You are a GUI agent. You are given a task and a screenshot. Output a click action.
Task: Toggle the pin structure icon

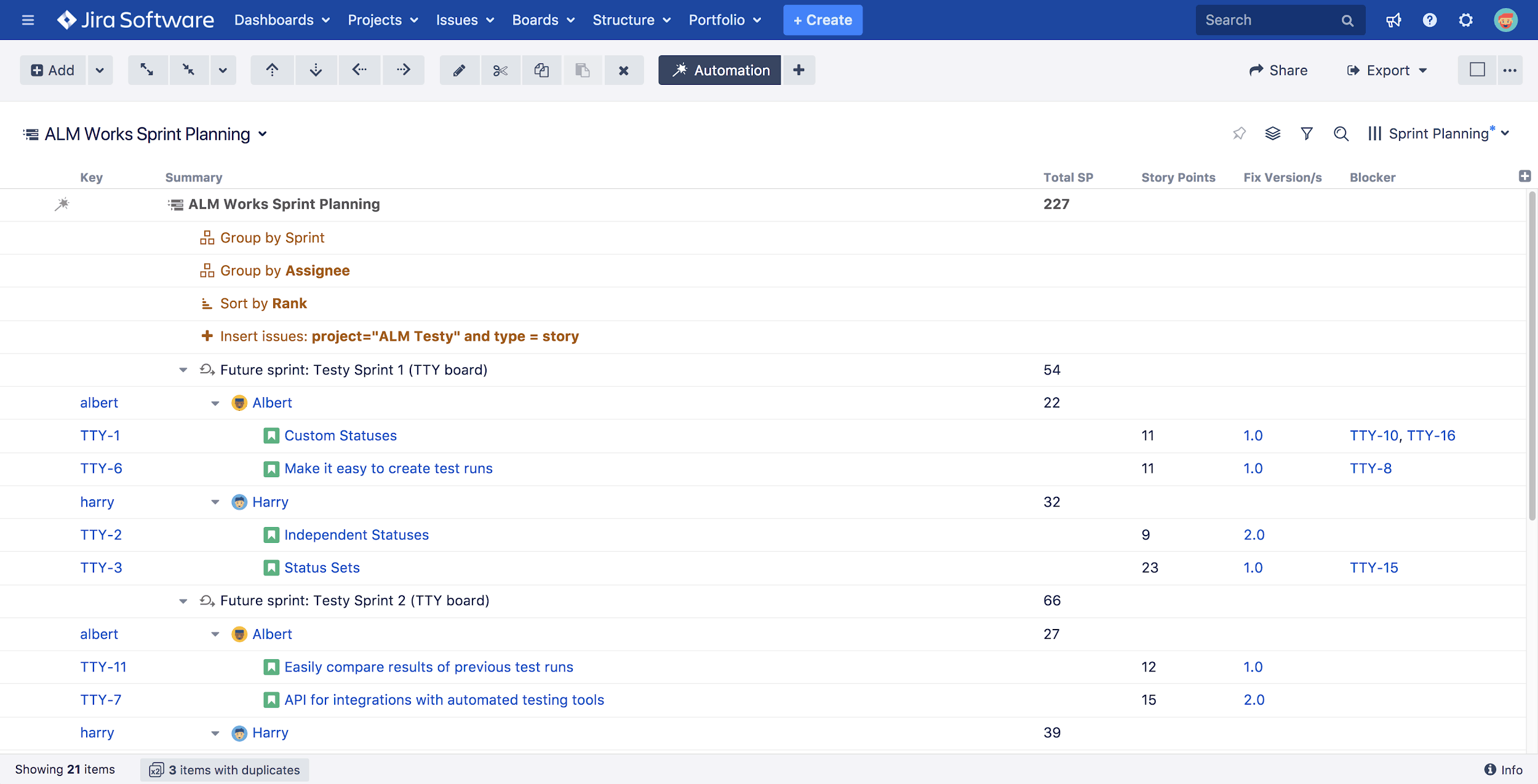[1239, 133]
